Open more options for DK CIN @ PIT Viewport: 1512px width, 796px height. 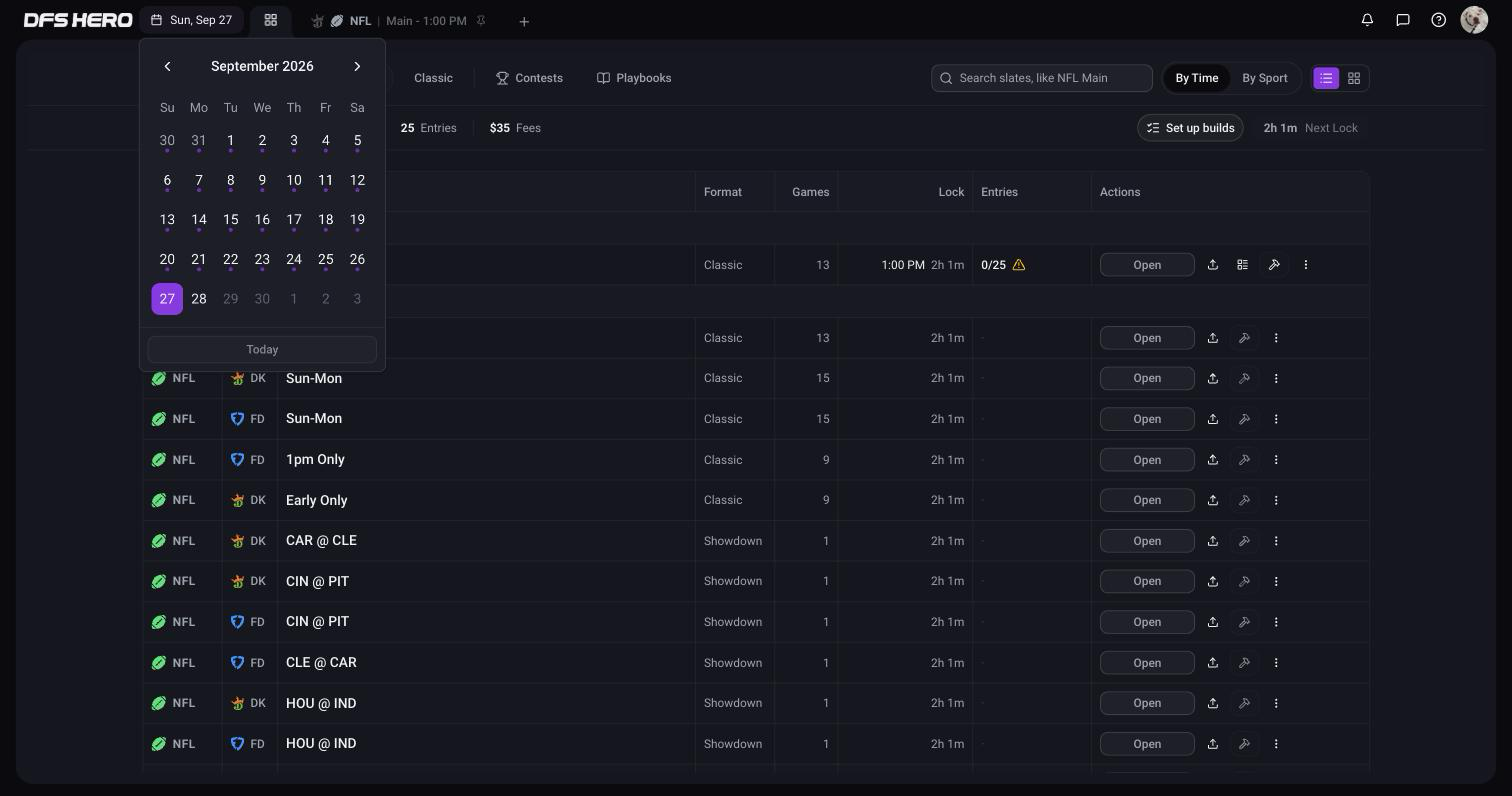(x=1276, y=581)
